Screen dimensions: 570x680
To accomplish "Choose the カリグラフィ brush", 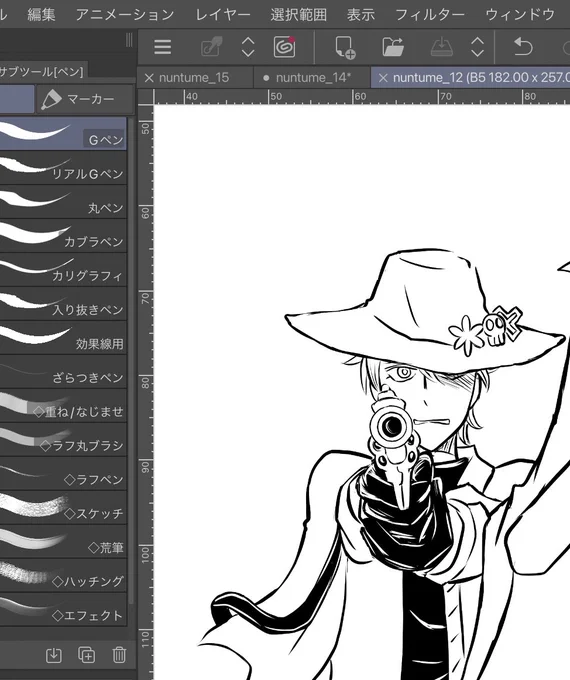I will point(63,270).
